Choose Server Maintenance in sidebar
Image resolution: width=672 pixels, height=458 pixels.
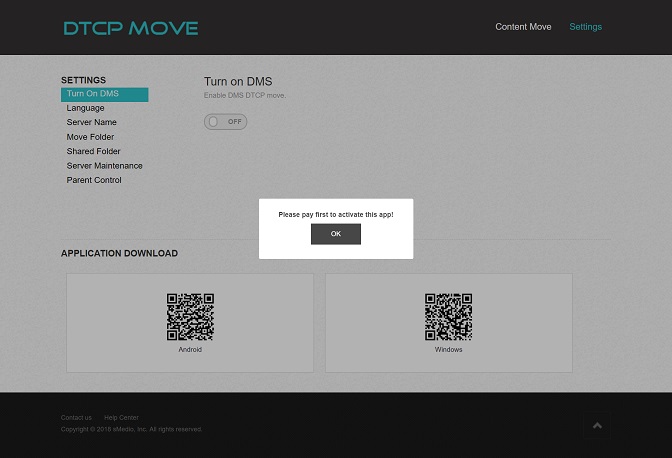click(104, 166)
